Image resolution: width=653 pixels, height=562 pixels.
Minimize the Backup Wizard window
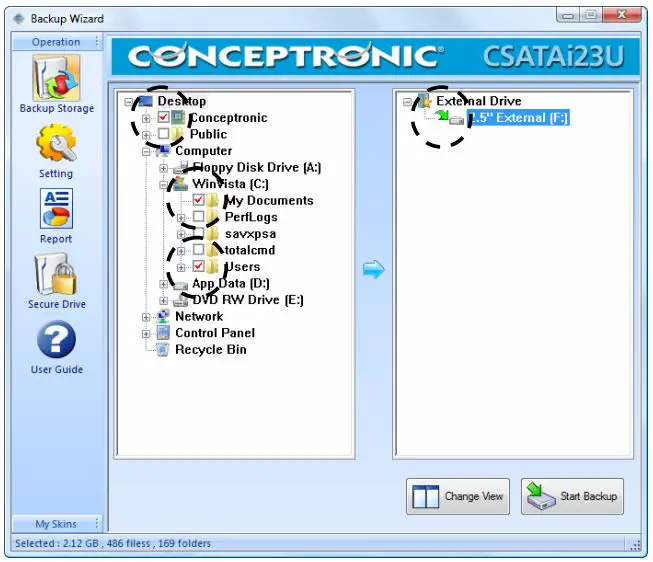[568, 15]
